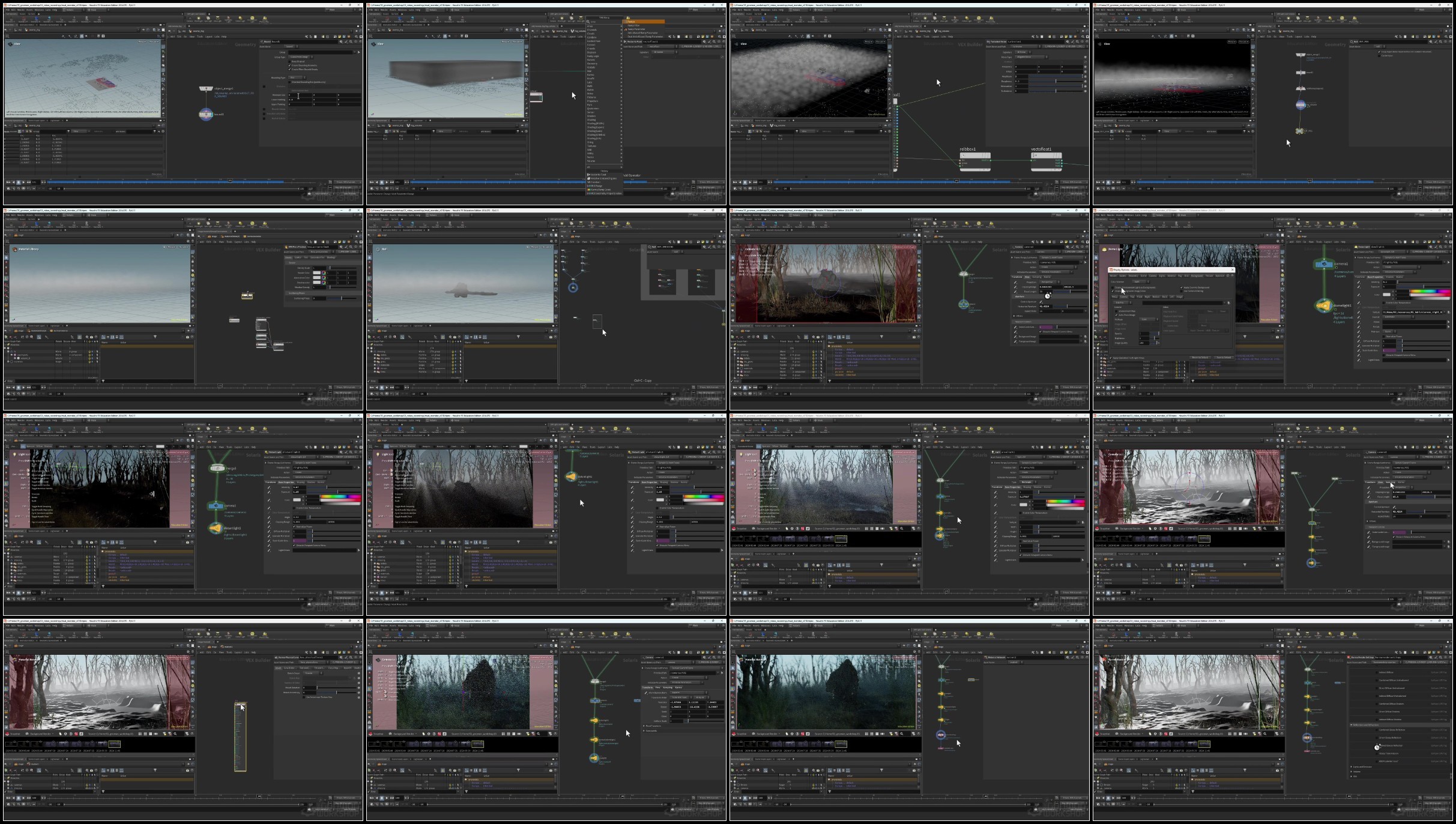Screen dimensions: 1456x824
Task: Open Base Properties tab in the Light tool frame
Action: (286, 482)
